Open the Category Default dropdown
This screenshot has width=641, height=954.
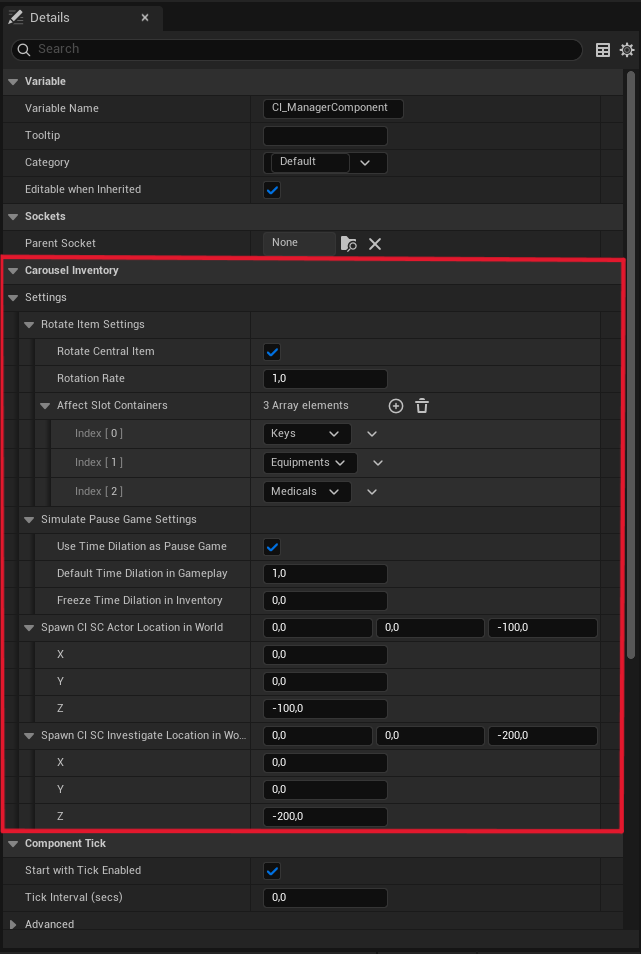click(325, 162)
